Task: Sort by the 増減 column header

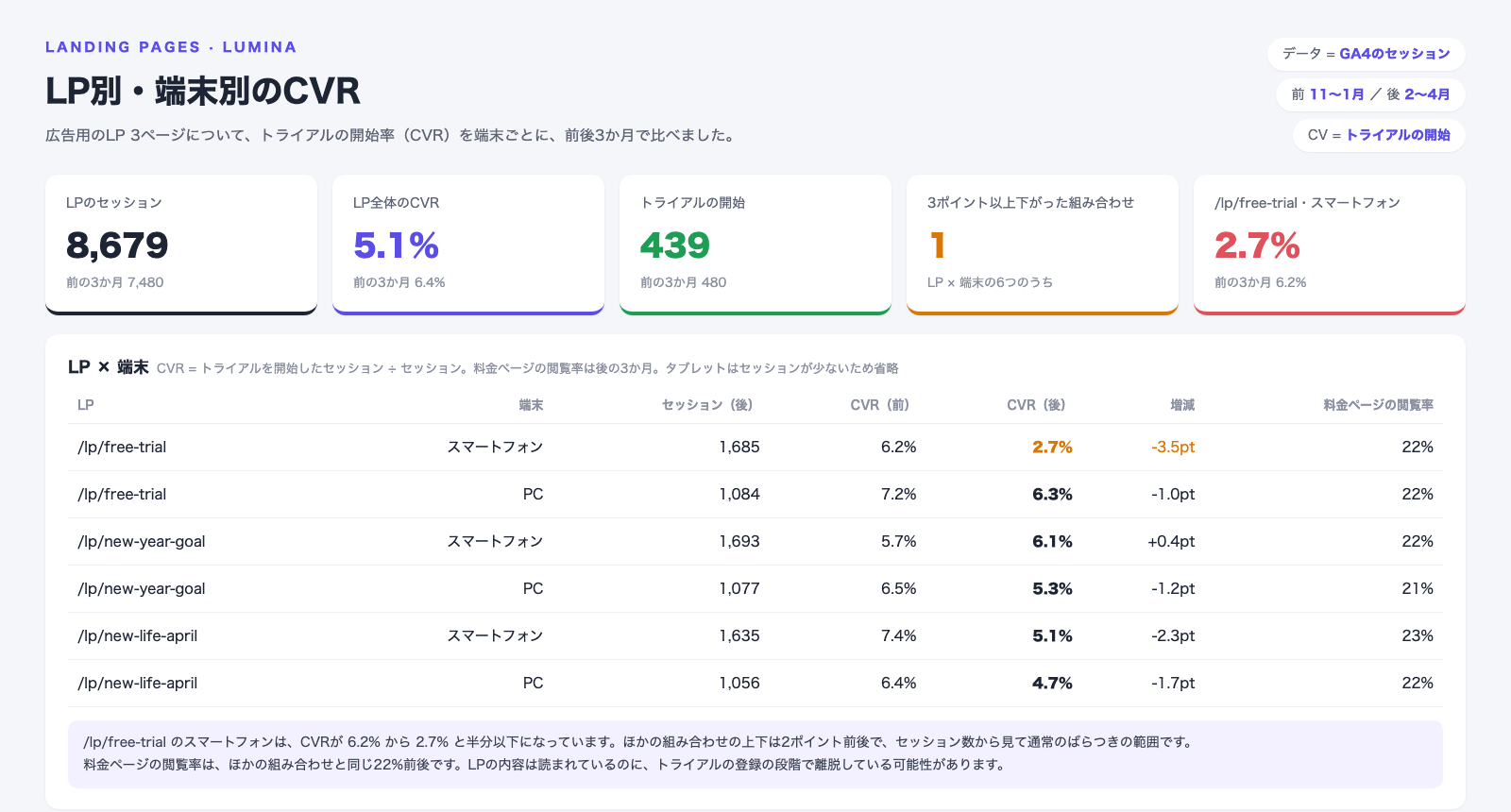Action: pyautogui.click(x=1182, y=405)
